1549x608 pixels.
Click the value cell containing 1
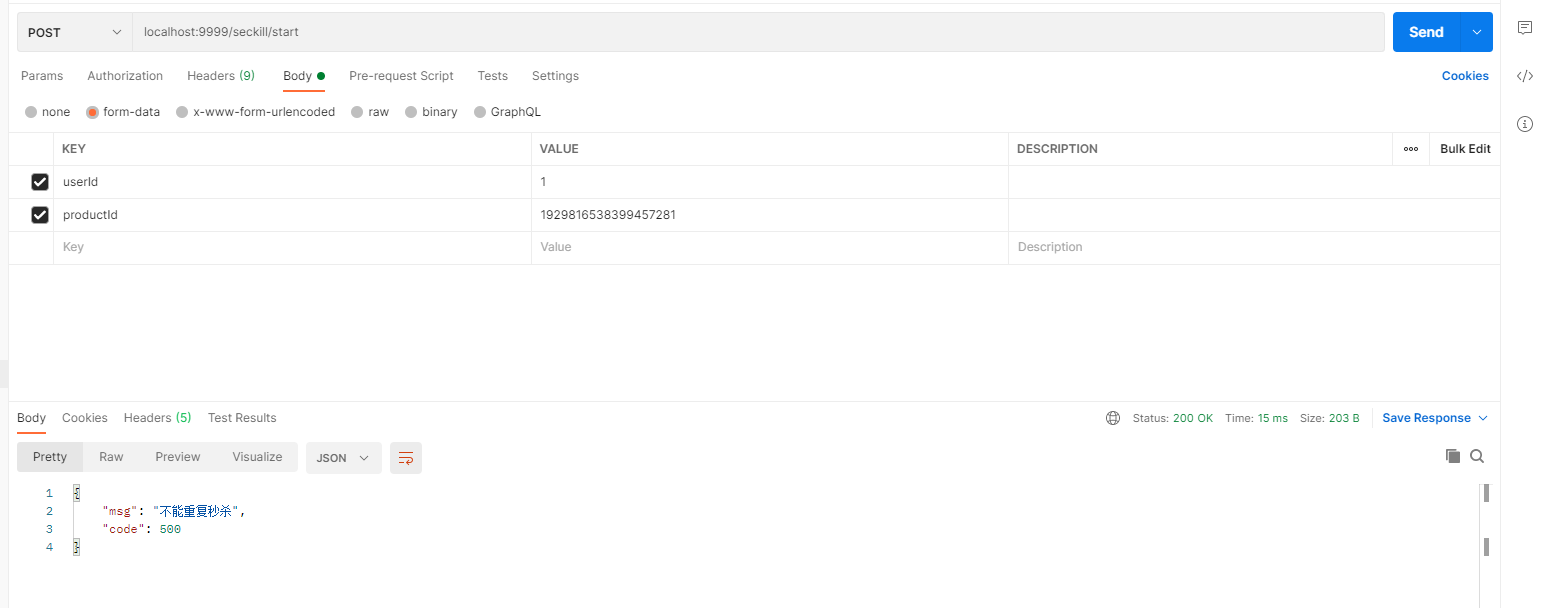coord(770,182)
